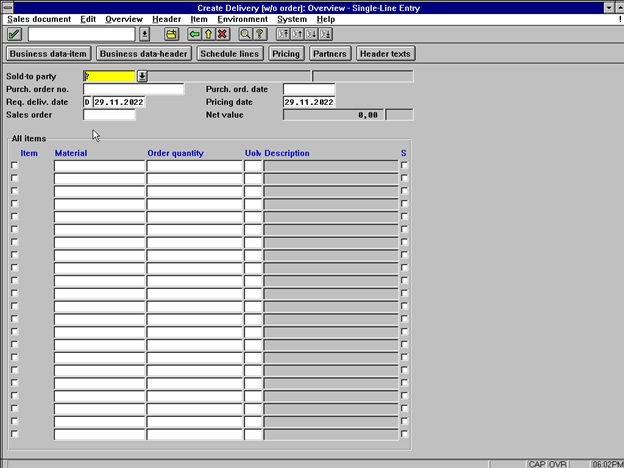
Task: Open the Sales document menu
Action: 38,19
